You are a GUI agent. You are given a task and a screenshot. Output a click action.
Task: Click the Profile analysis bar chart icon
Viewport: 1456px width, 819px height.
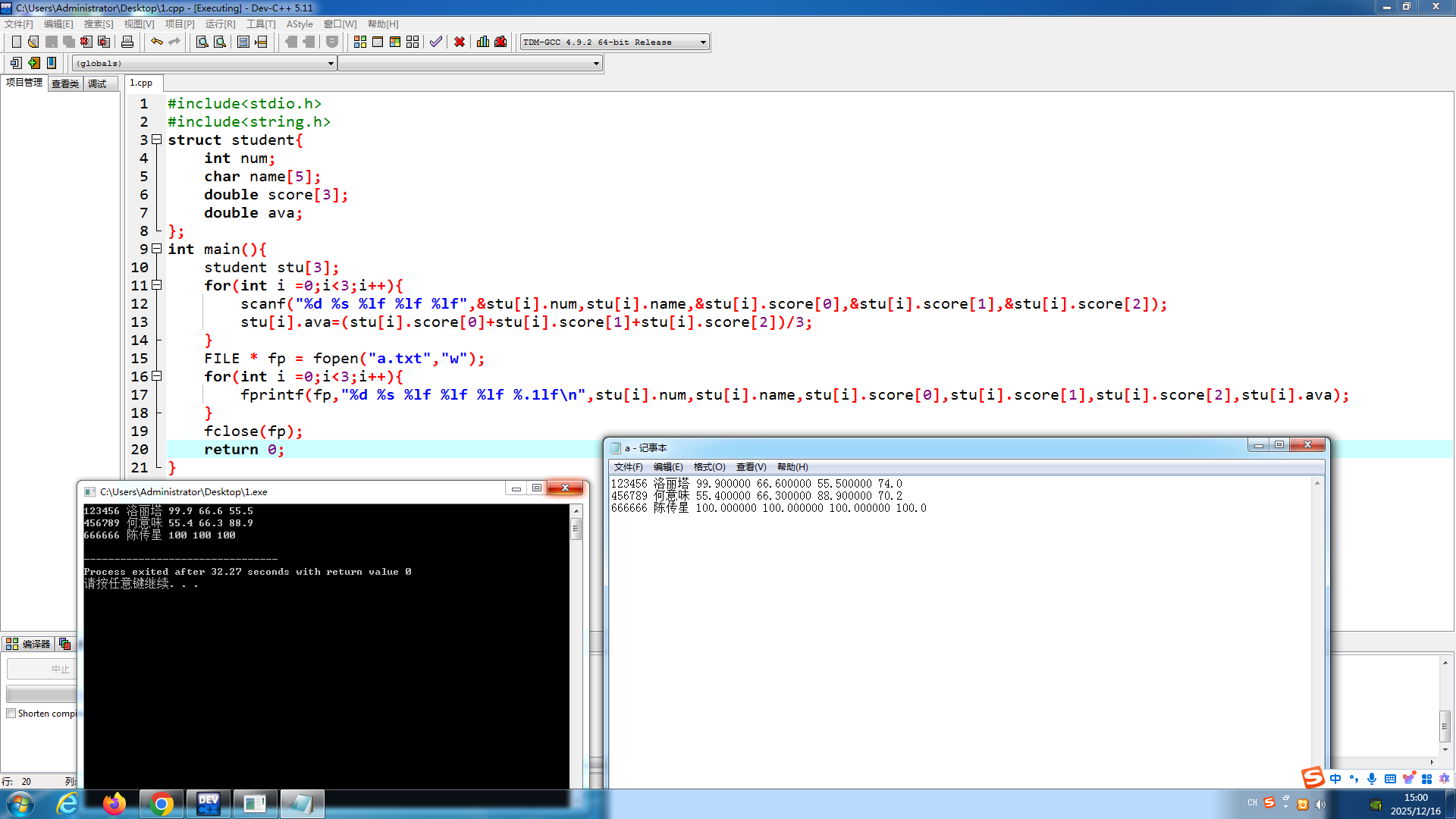pyautogui.click(x=483, y=42)
